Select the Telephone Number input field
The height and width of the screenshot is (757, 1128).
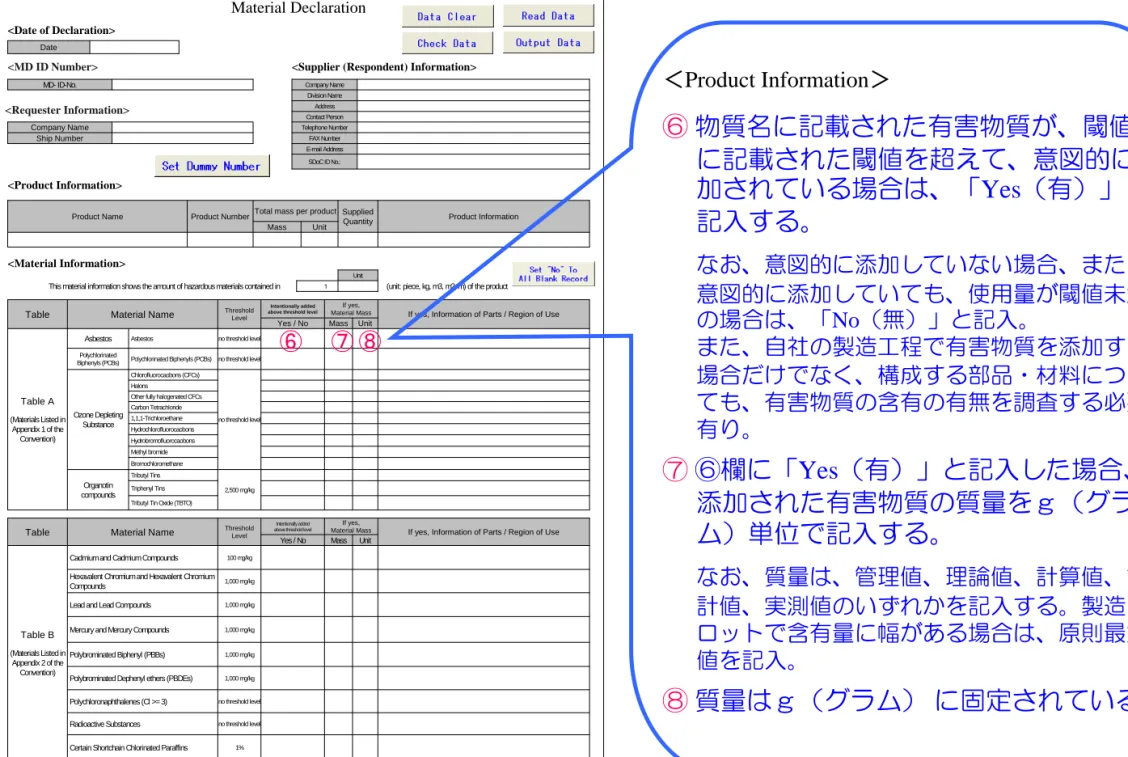[x=473, y=128]
